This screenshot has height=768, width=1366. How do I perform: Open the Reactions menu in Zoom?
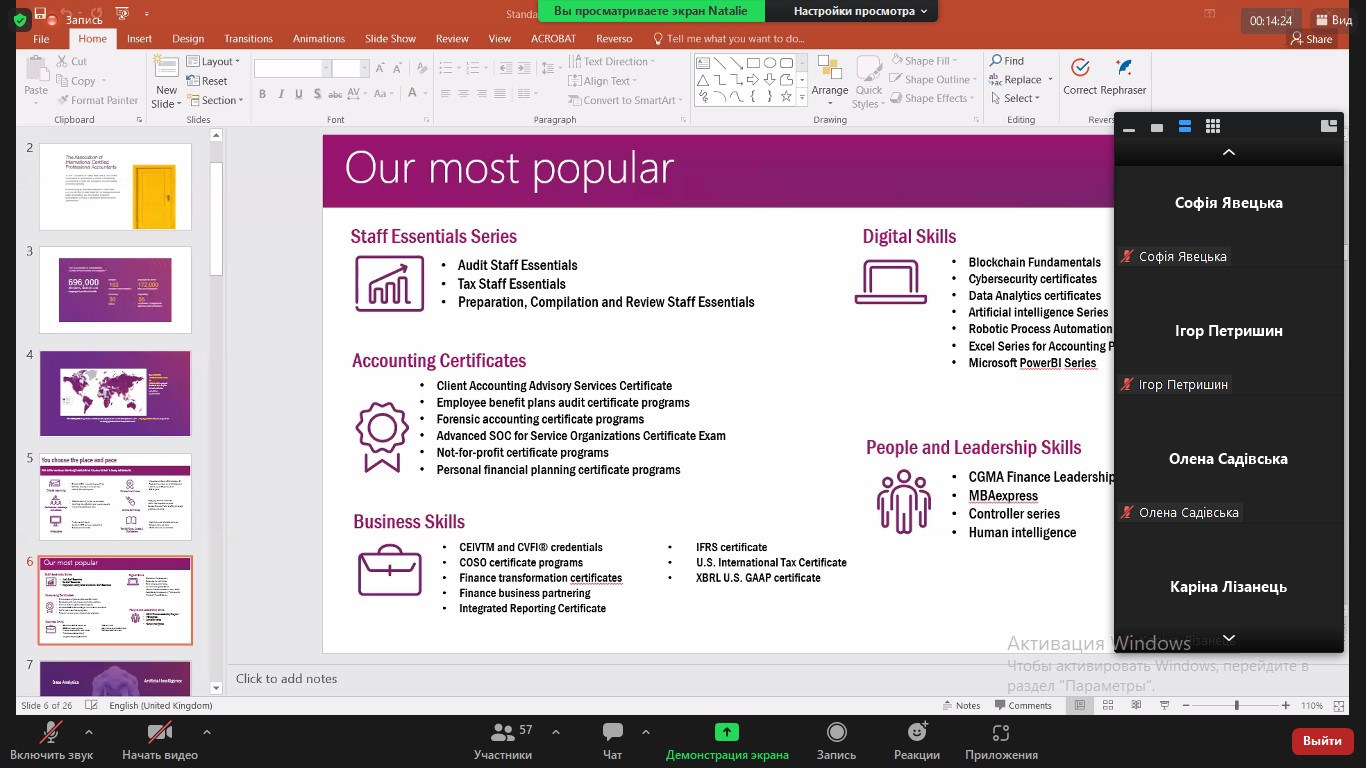[x=916, y=740]
